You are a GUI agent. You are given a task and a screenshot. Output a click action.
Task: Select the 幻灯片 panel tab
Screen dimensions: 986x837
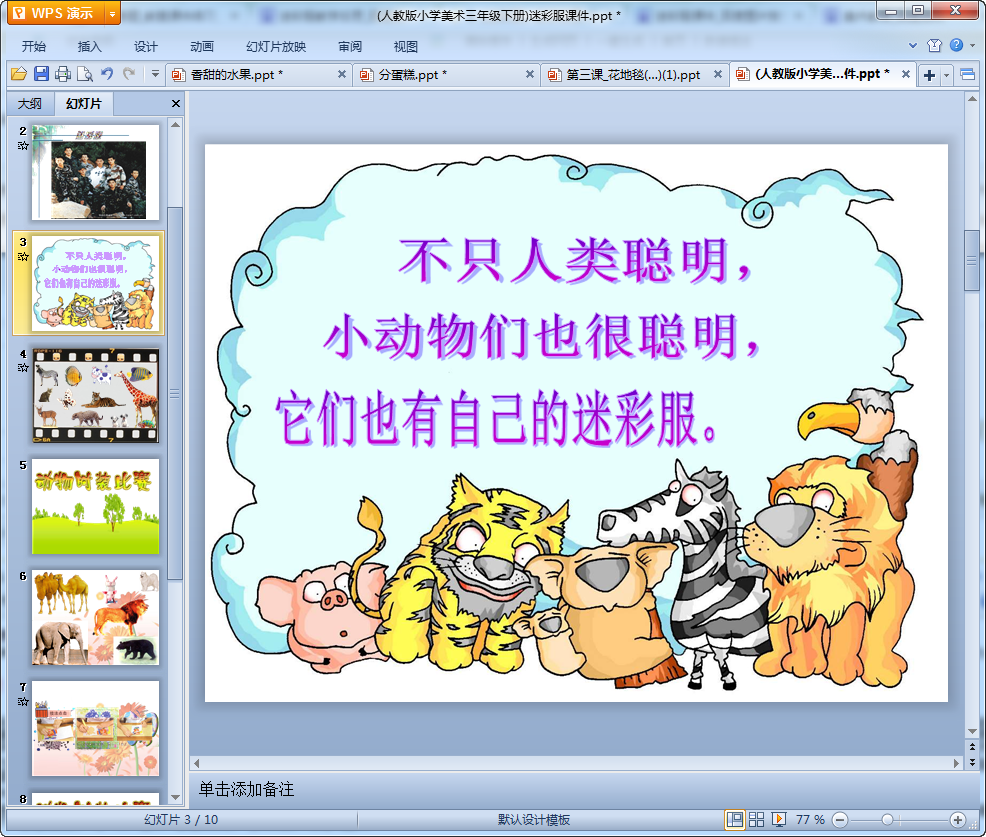84,104
